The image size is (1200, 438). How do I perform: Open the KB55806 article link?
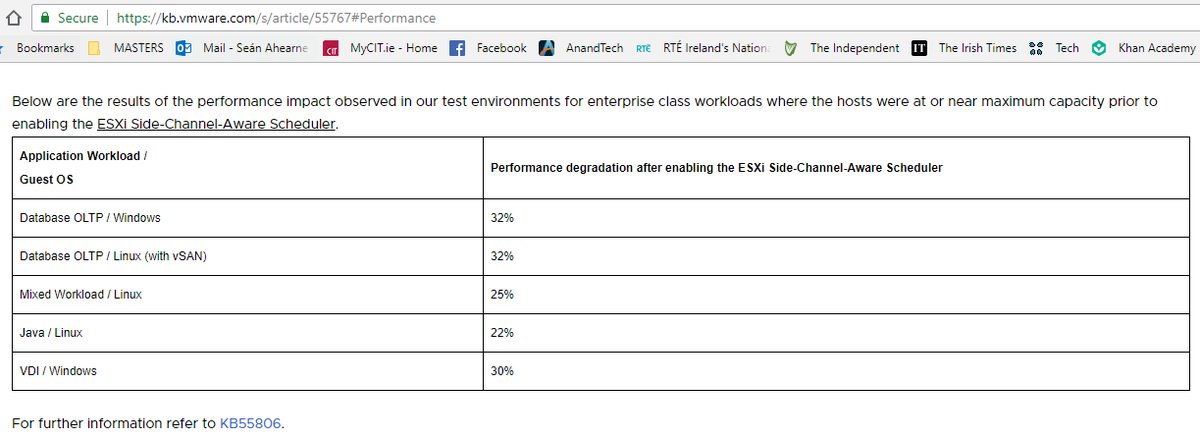point(251,423)
